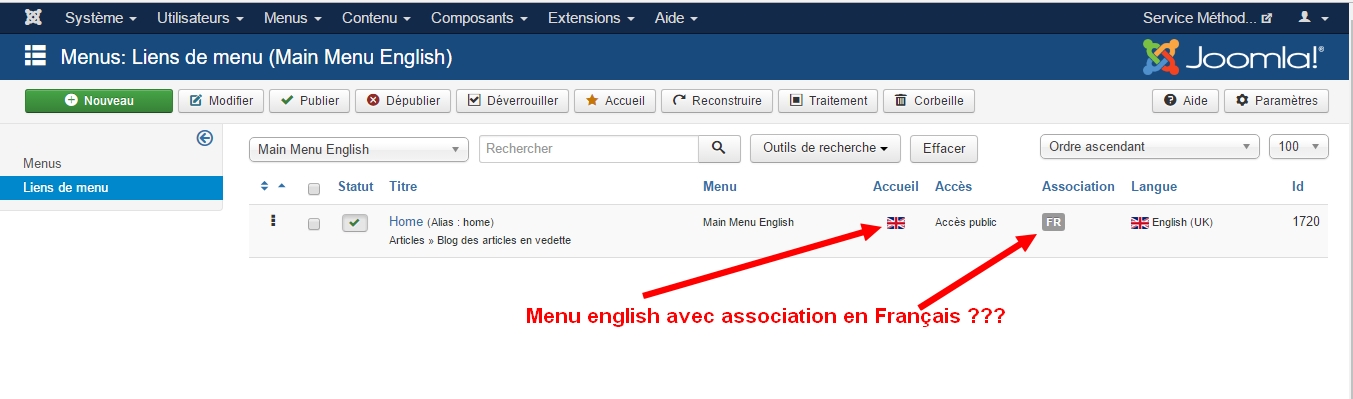Click the Corbeille trash button
The image size is (1353, 399).
click(929, 100)
